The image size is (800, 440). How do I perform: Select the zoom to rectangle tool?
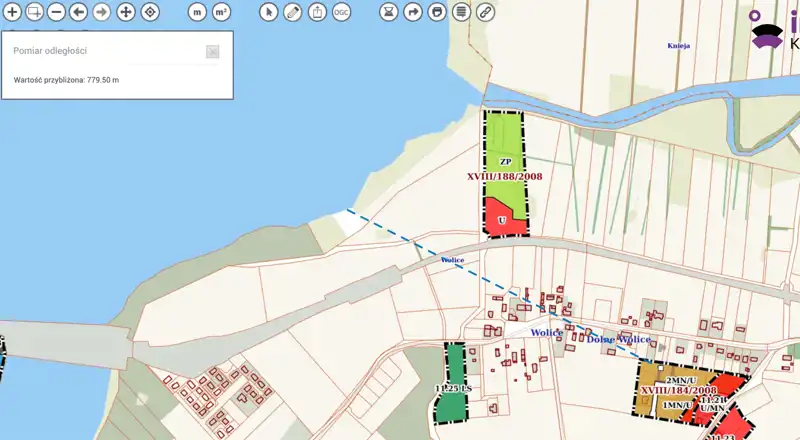(x=34, y=12)
